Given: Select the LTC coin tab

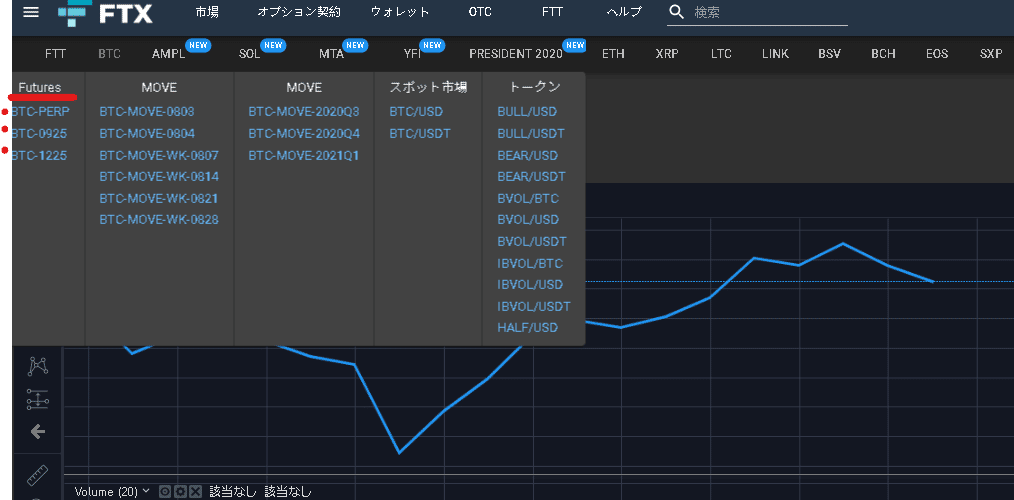Looking at the screenshot, I should tap(721, 54).
